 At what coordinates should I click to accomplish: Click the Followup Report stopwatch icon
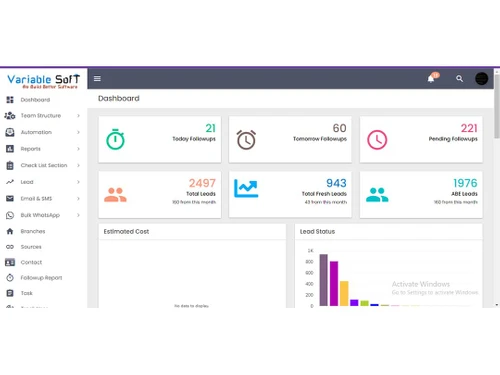[10, 277]
